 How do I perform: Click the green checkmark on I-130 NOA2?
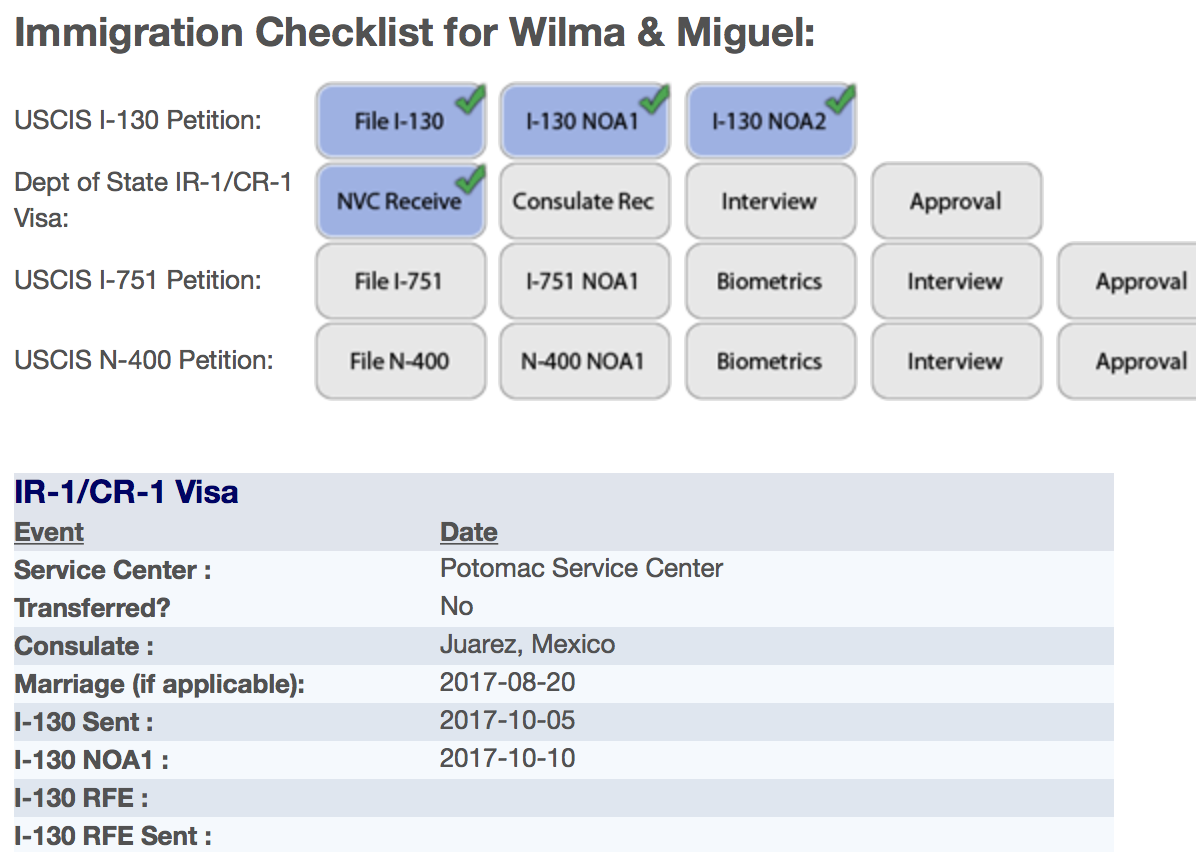click(x=841, y=99)
